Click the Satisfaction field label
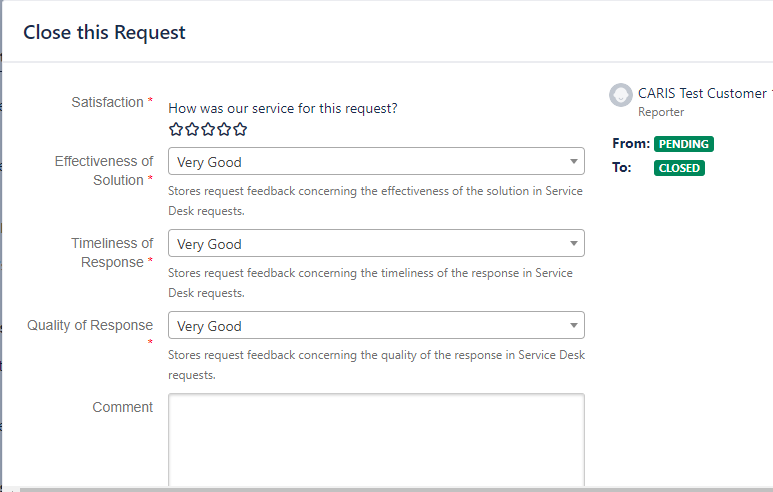Image resolution: width=773 pixels, height=492 pixels. tap(107, 102)
